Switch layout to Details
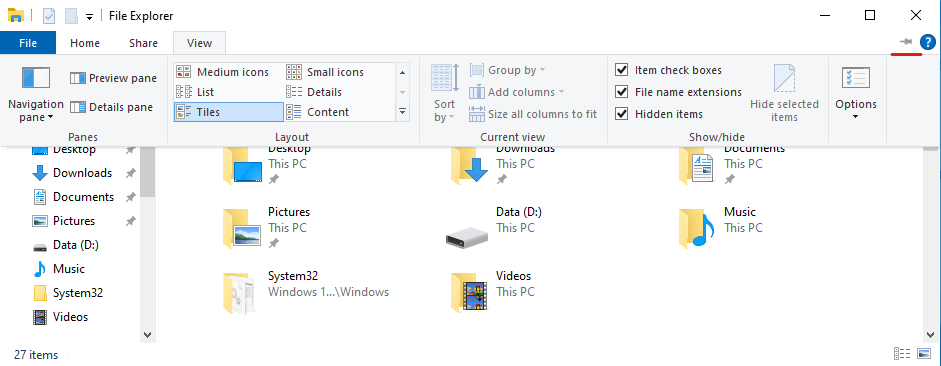The width and height of the screenshot is (941, 366). [314, 92]
